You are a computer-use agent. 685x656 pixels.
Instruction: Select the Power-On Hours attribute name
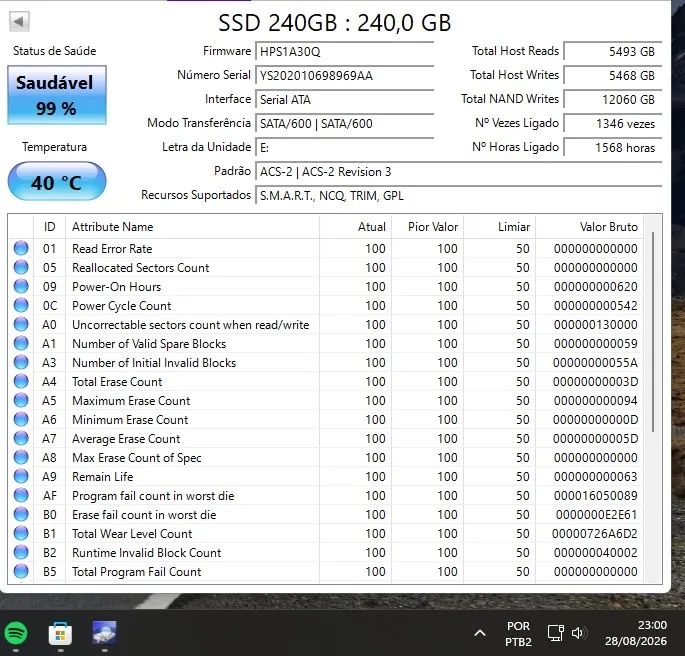tap(117, 287)
